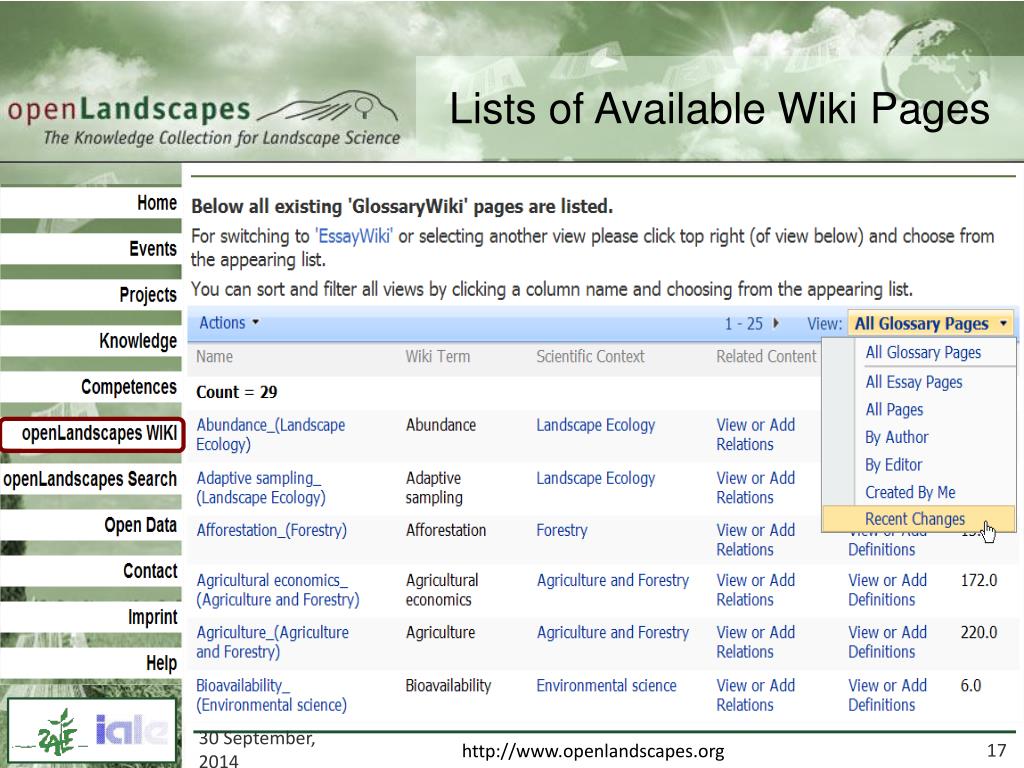Choose the All Pages view
Image resolution: width=1024 pixels, height=768 pixels.
coord(894,409)
